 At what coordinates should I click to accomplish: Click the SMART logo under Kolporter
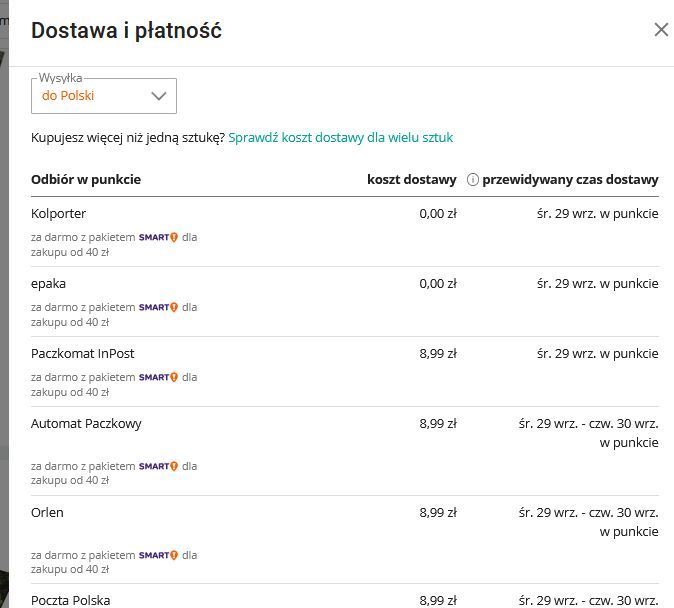(x=158, y=238)
